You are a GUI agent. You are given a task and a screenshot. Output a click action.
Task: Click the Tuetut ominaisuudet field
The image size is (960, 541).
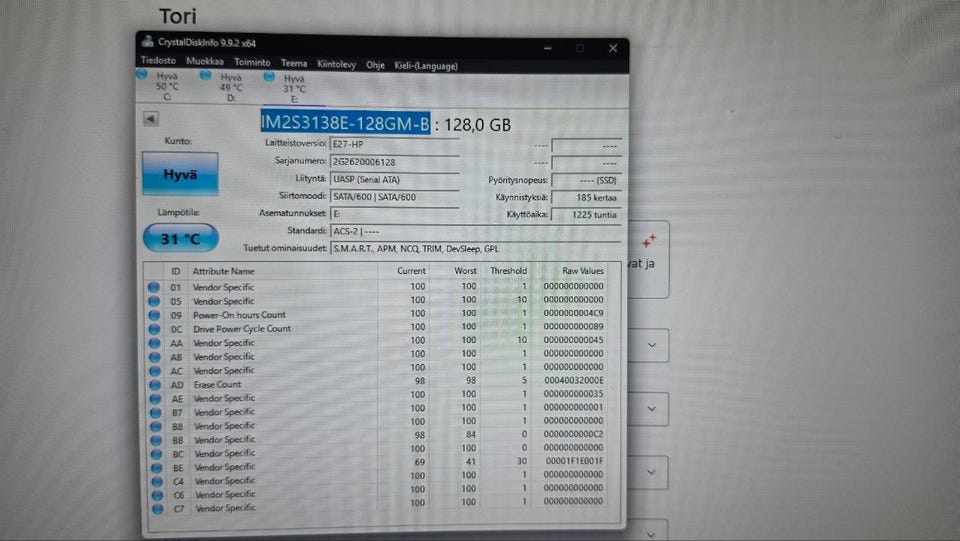pyautogui.click(x=475, y=248)
